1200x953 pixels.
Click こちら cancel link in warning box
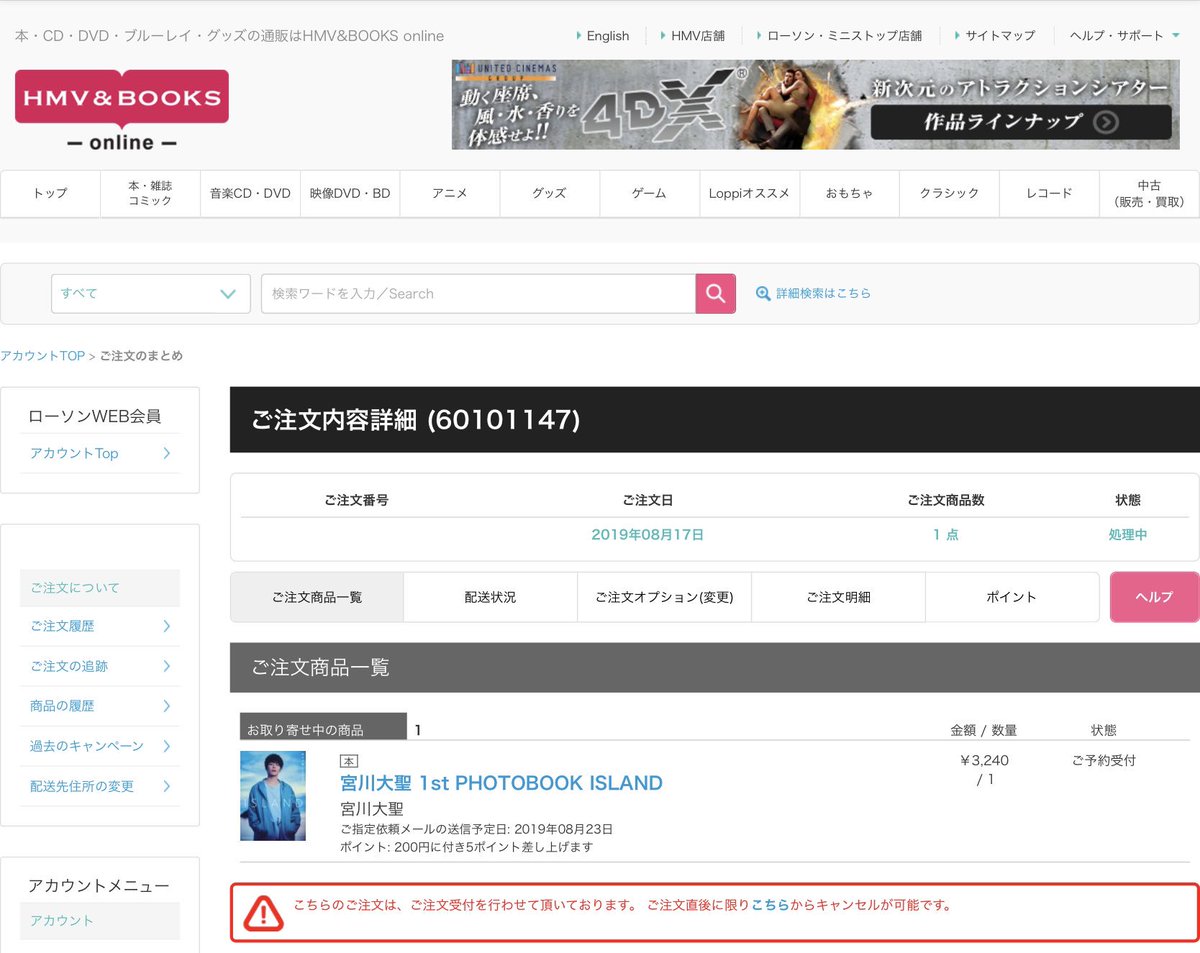tap(770, 906)
